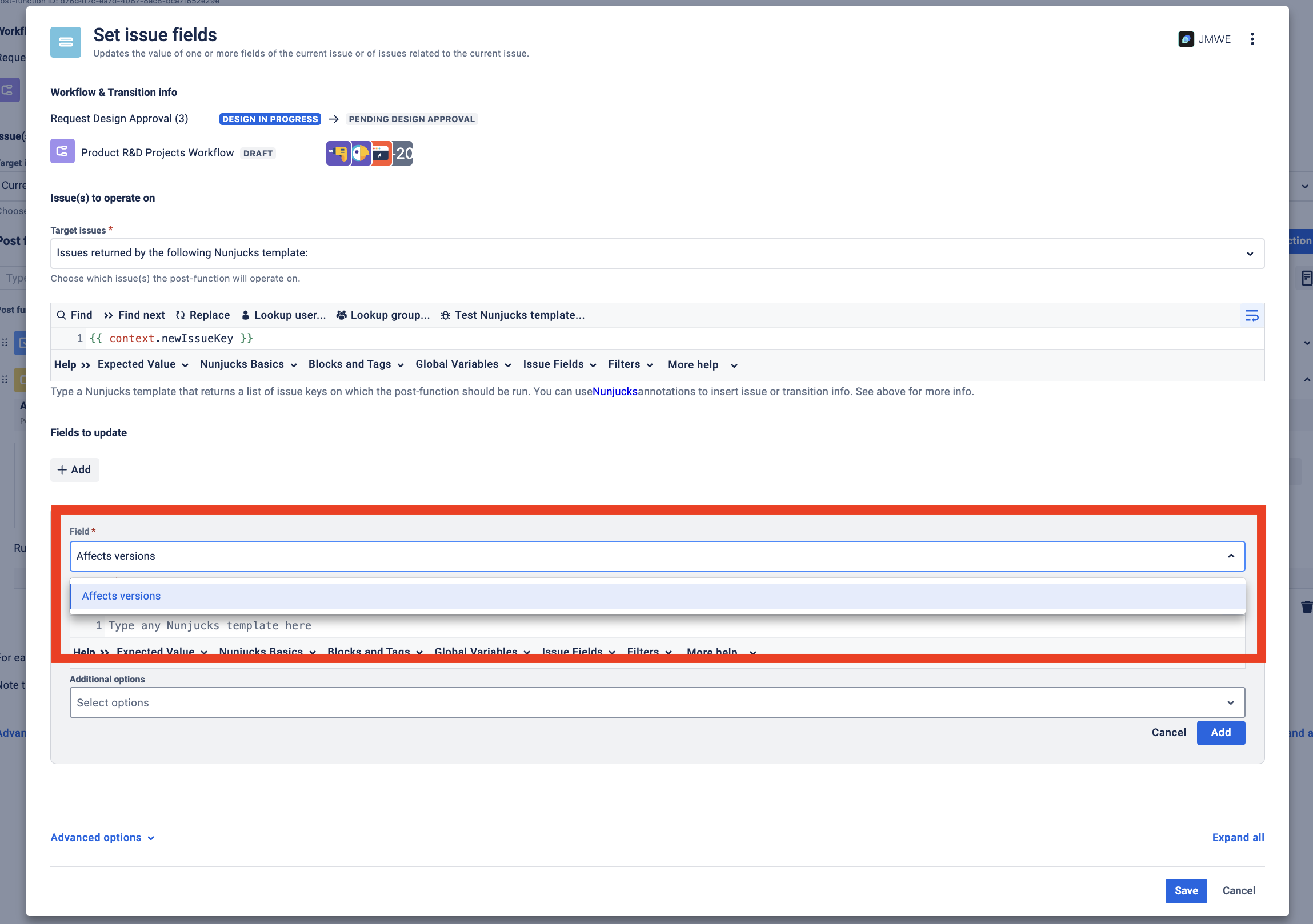Click Expand all link
Viewport: 1313px width, 924px height.
click(x=1238, y=837)
